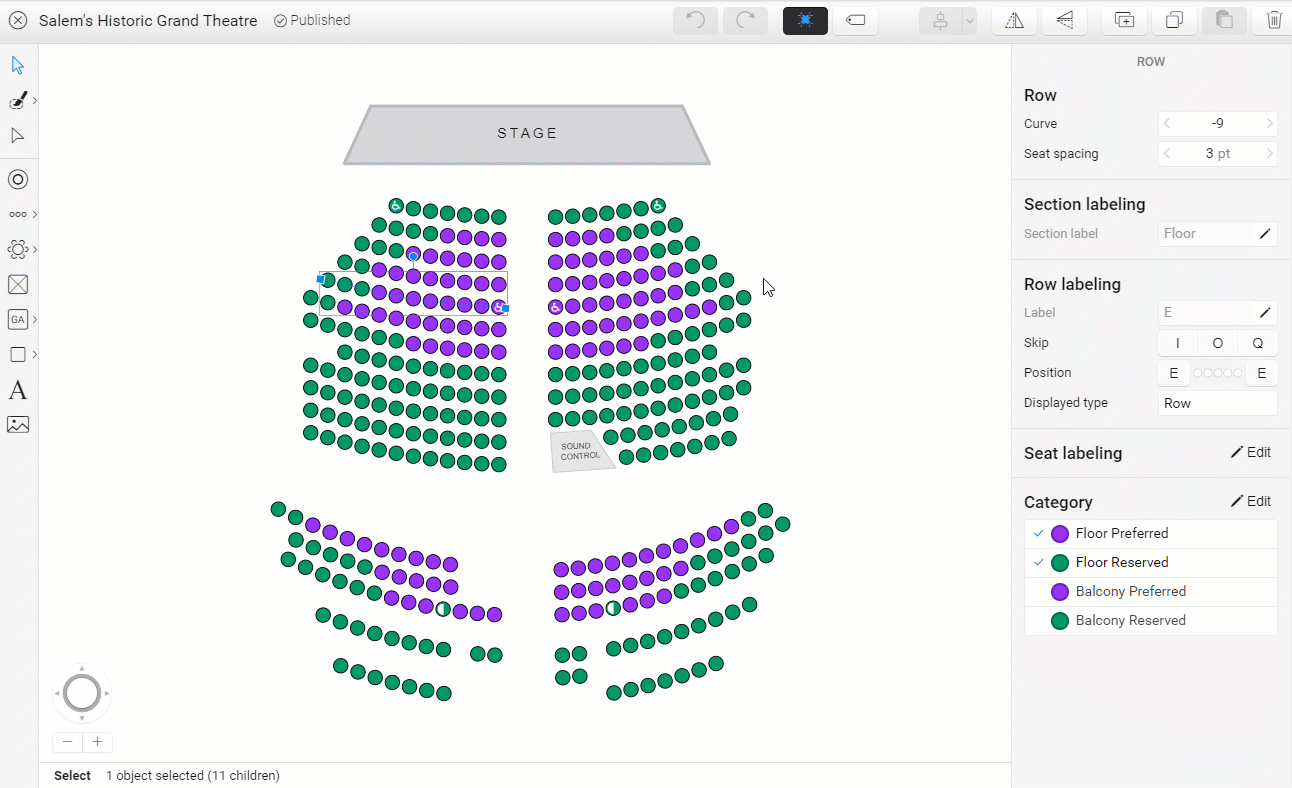
Task: Duplicate the selected object
Action: pos(1174,20)
